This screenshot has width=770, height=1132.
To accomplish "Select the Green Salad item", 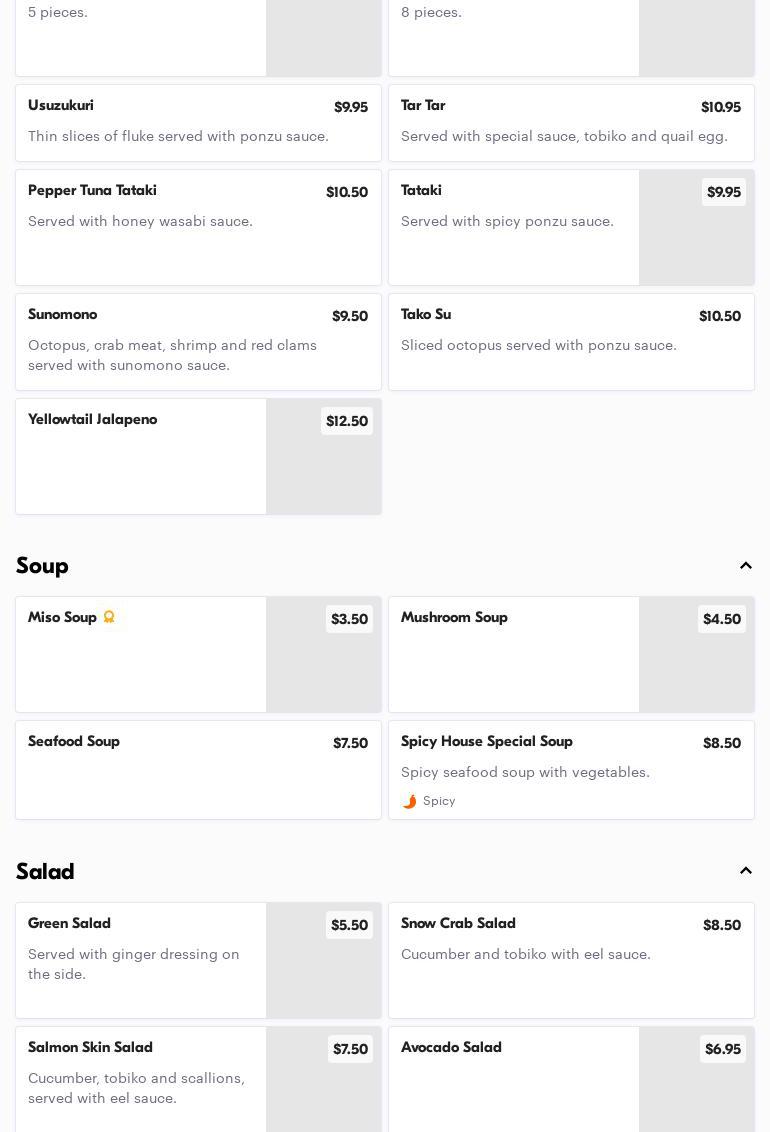I will coord(198,960).
